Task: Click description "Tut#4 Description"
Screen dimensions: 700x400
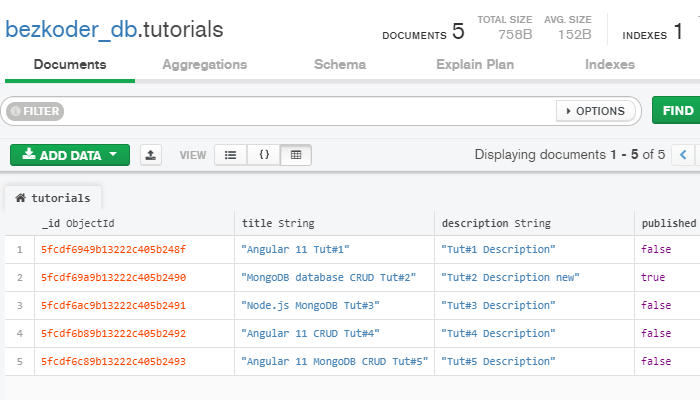Action: point(498,333)
